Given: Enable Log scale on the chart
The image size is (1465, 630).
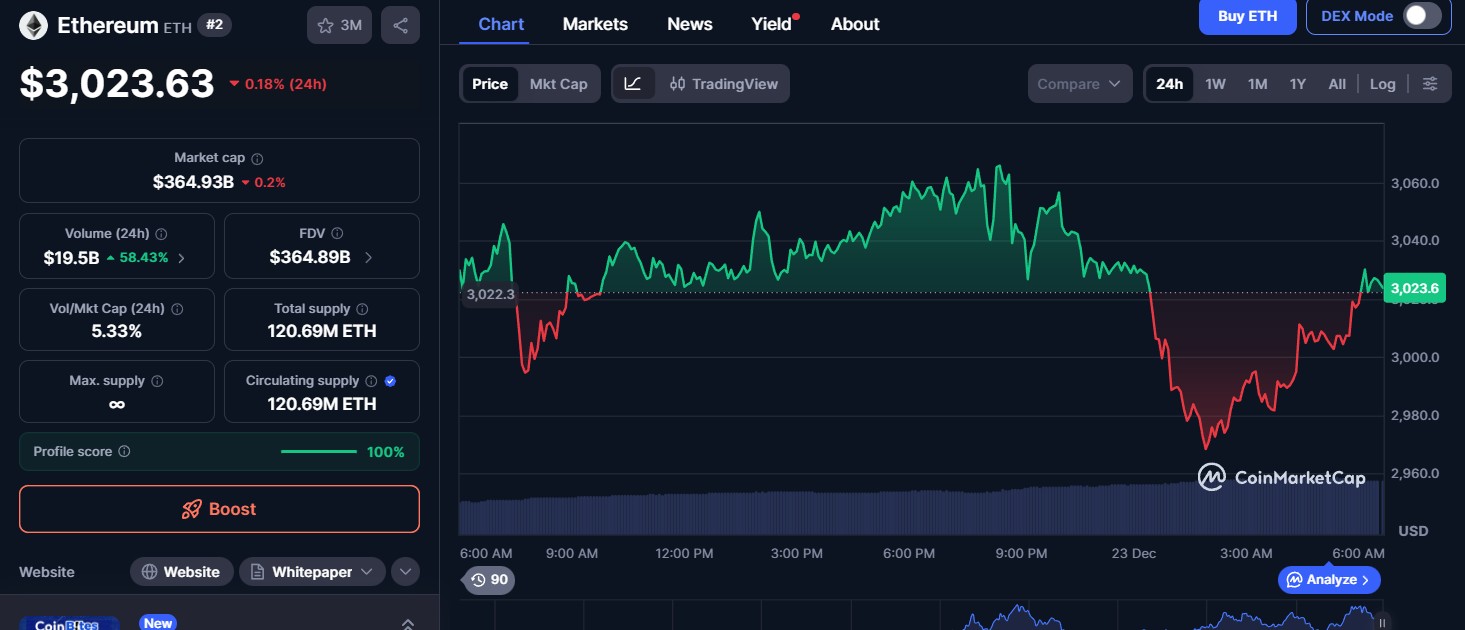Looking at the screenshot, I should 1382,84.
